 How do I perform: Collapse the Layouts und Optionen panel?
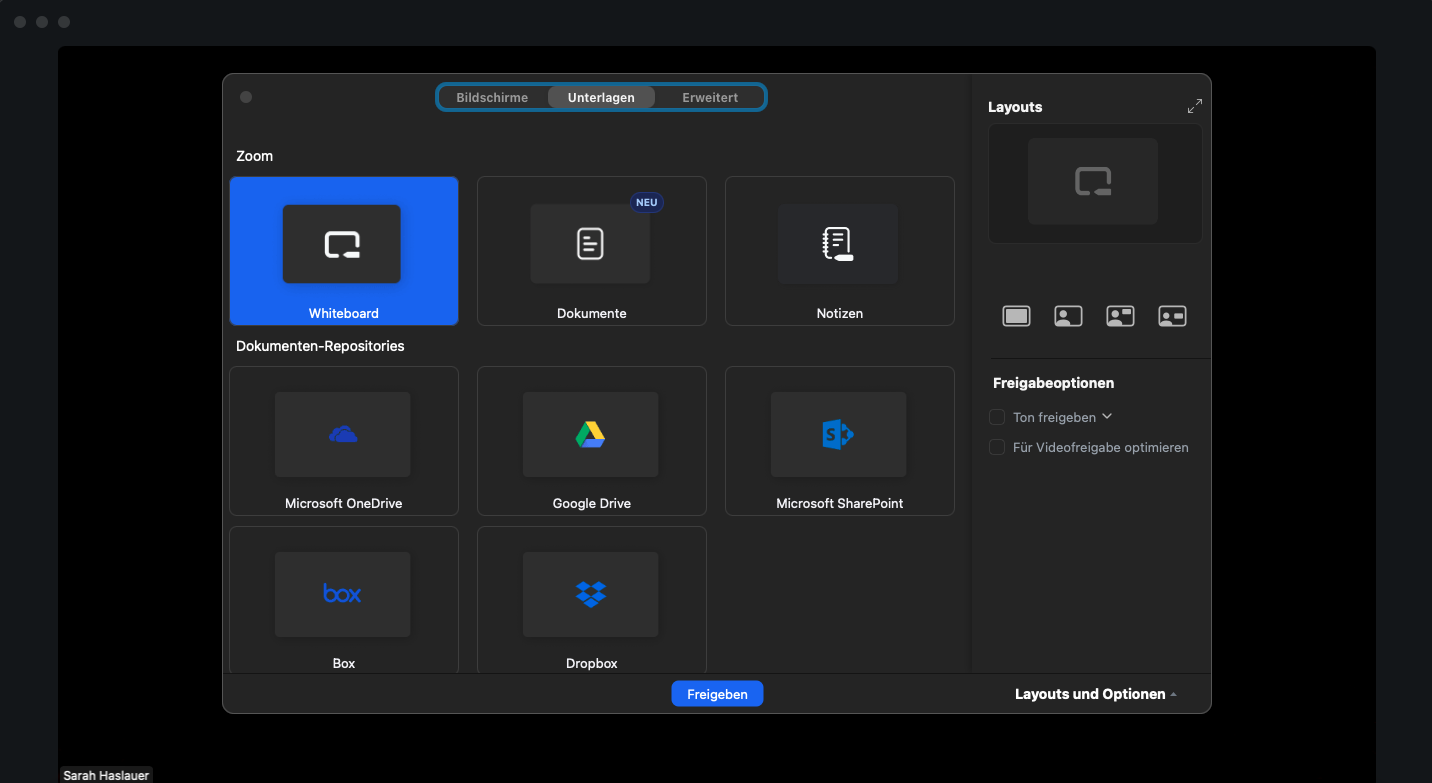click(1095, 694)
